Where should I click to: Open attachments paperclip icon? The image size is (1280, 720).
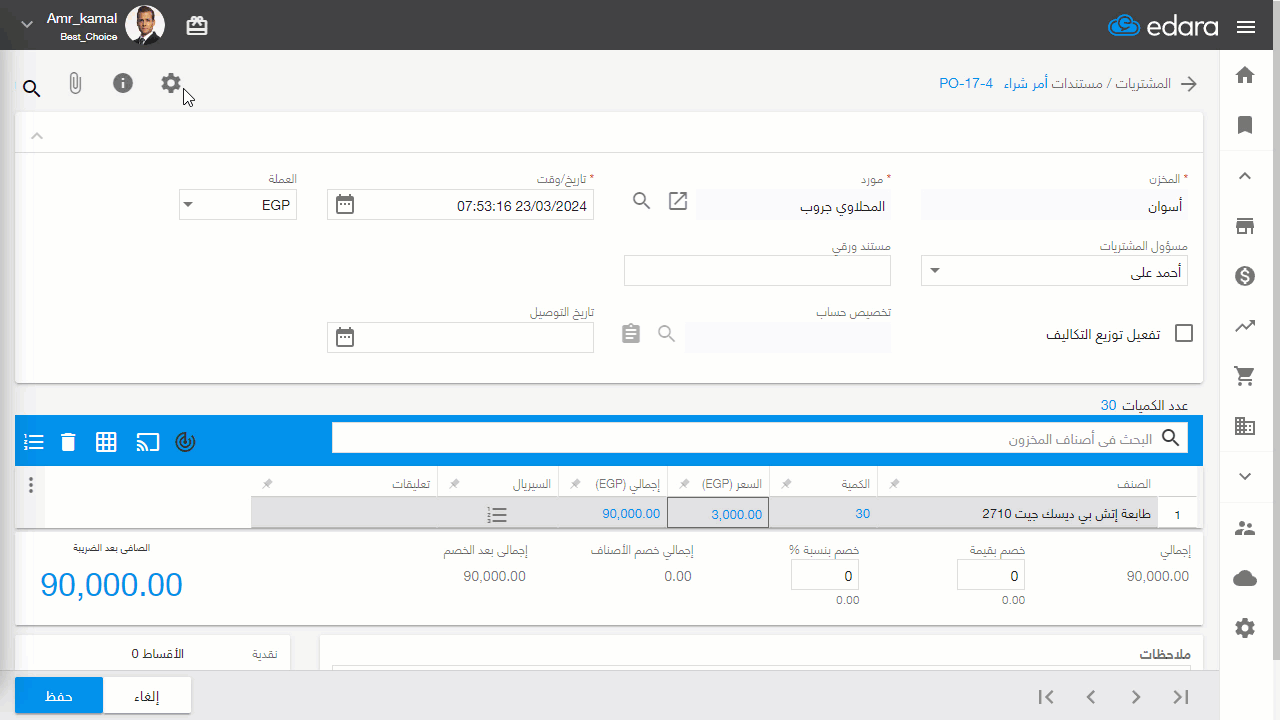[x=75, y=84]
